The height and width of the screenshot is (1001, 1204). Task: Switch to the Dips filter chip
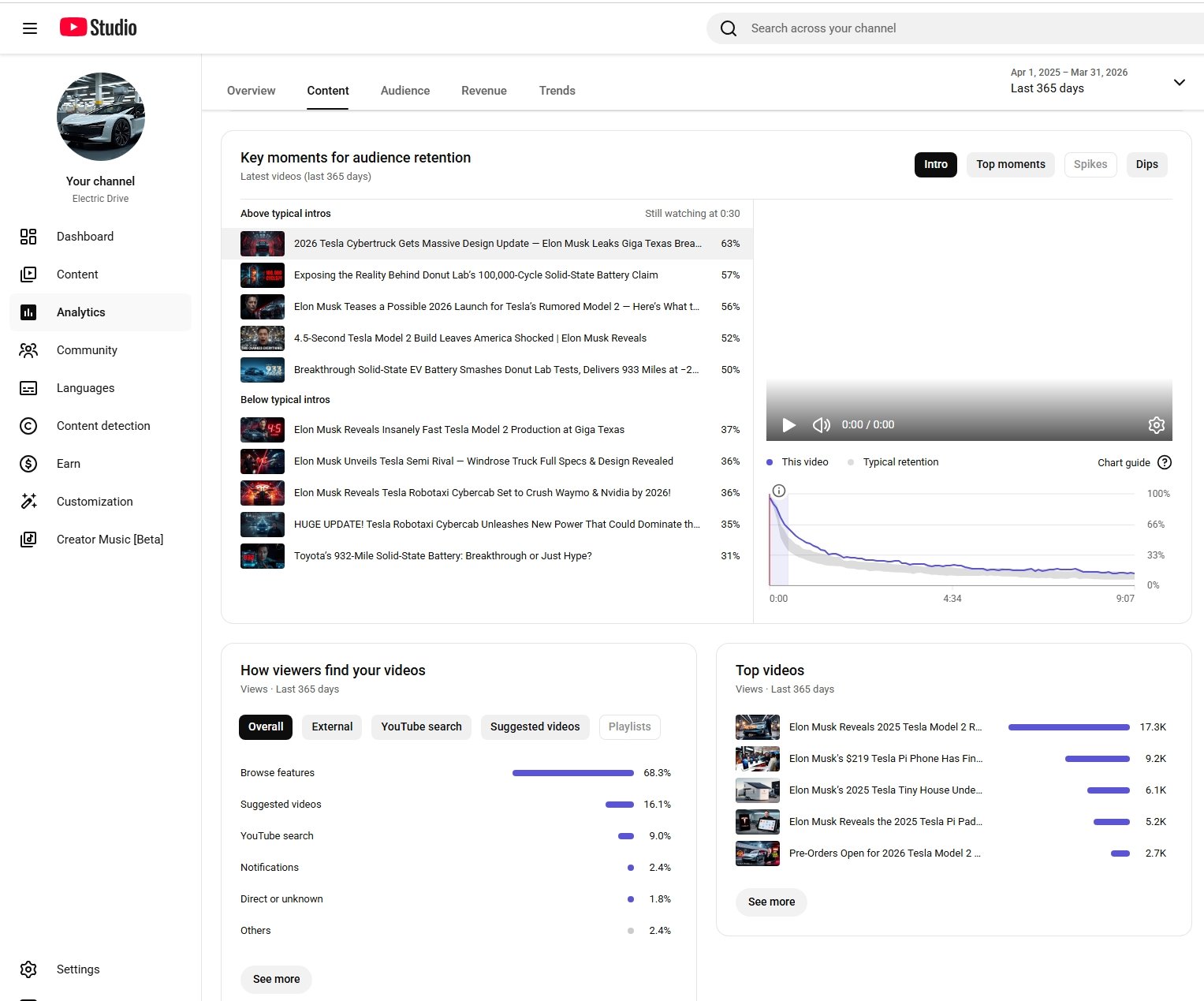point(1146,165)
